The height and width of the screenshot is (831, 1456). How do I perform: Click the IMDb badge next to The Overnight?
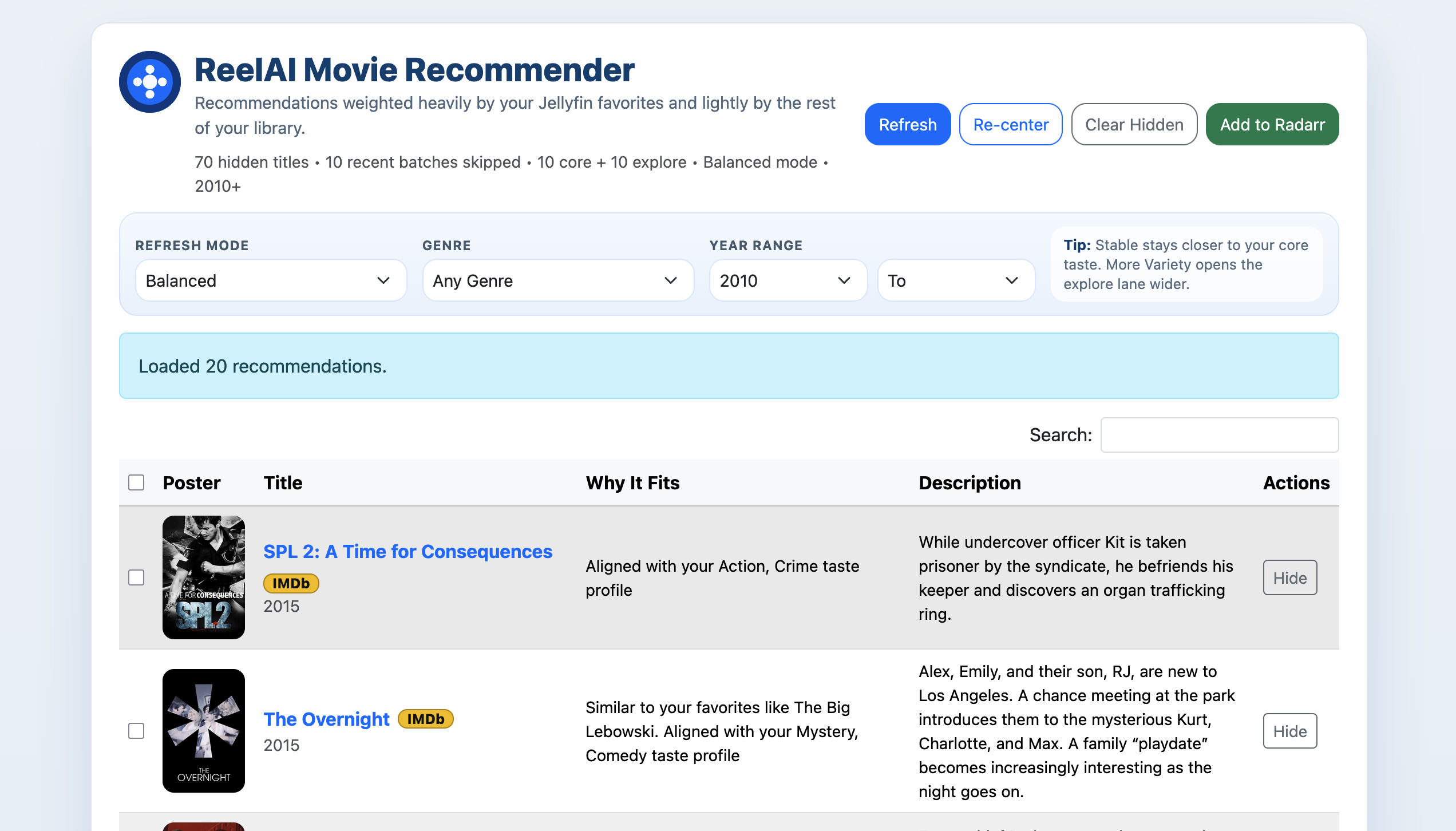tap(425, 719)
